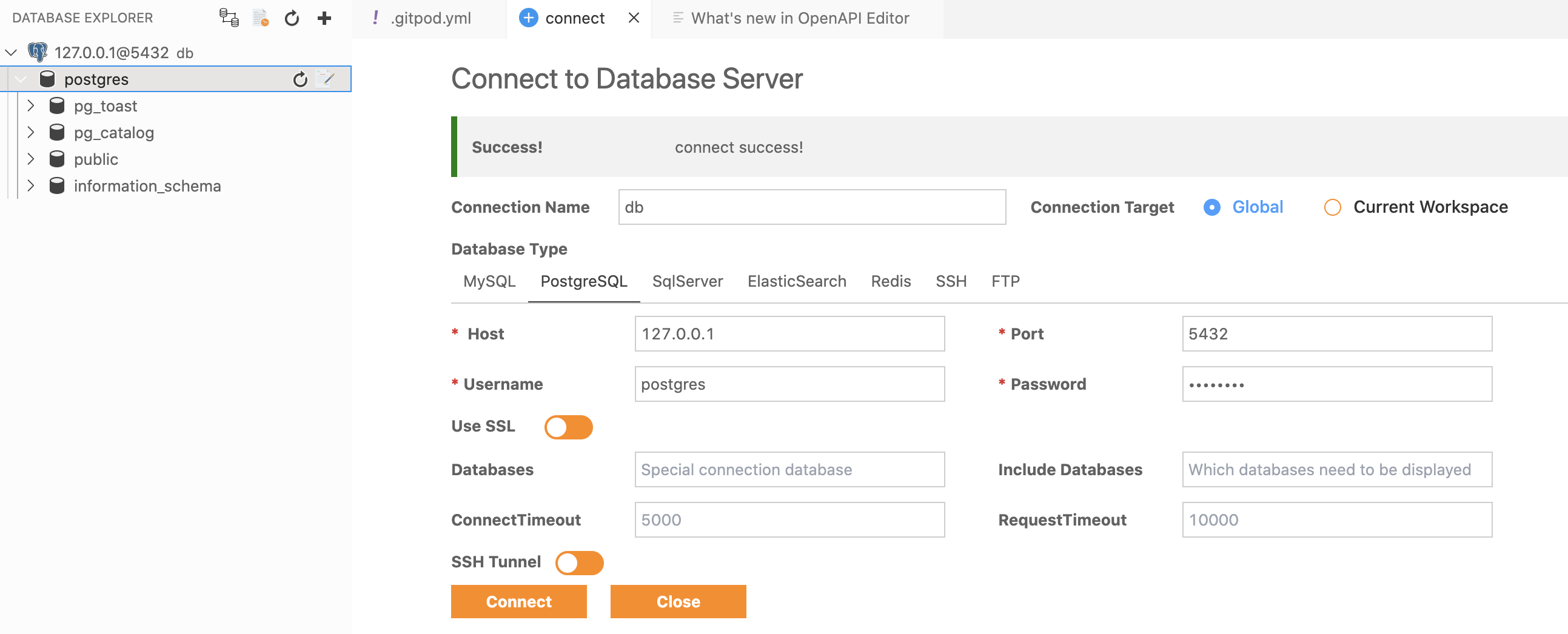Click the PostgreSQL elephant icon for 127.0.0.1
The height and width of the screenshot is (634, 1568).
click(38, 52)
